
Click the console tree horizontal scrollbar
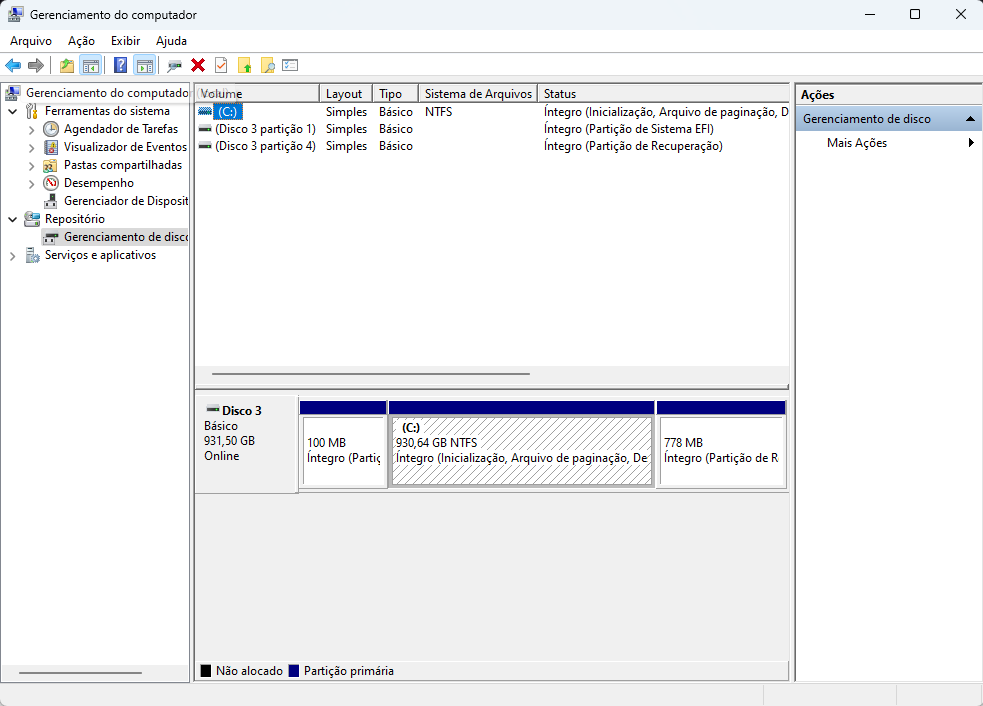click(x=80, y=673)
